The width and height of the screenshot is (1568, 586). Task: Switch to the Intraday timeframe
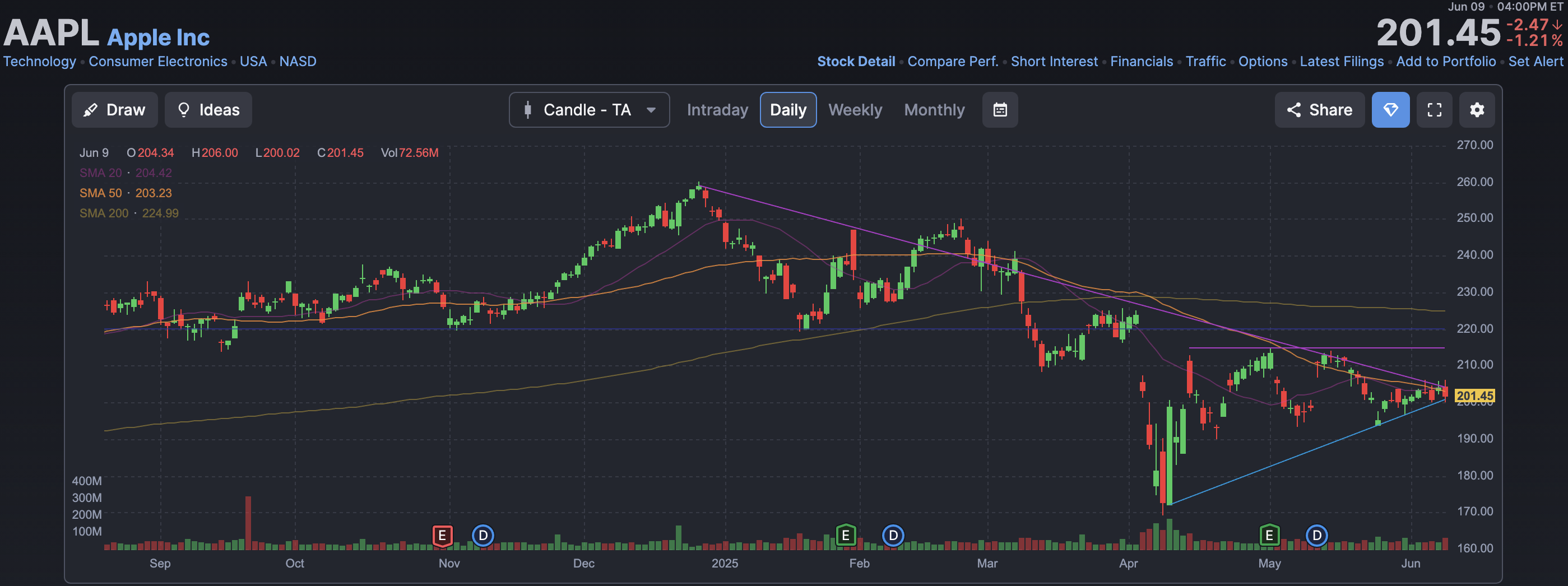(717, 110)
